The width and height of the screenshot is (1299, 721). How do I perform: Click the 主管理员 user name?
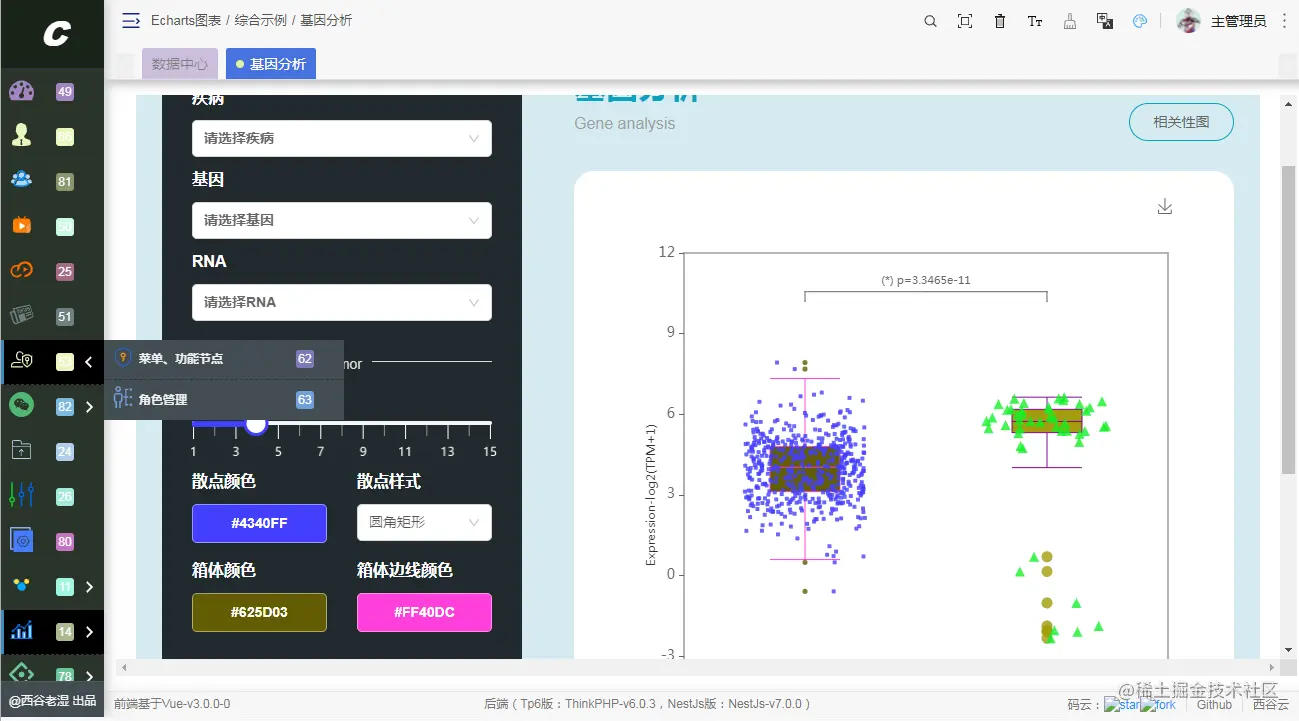click(x=1238, y=21)
